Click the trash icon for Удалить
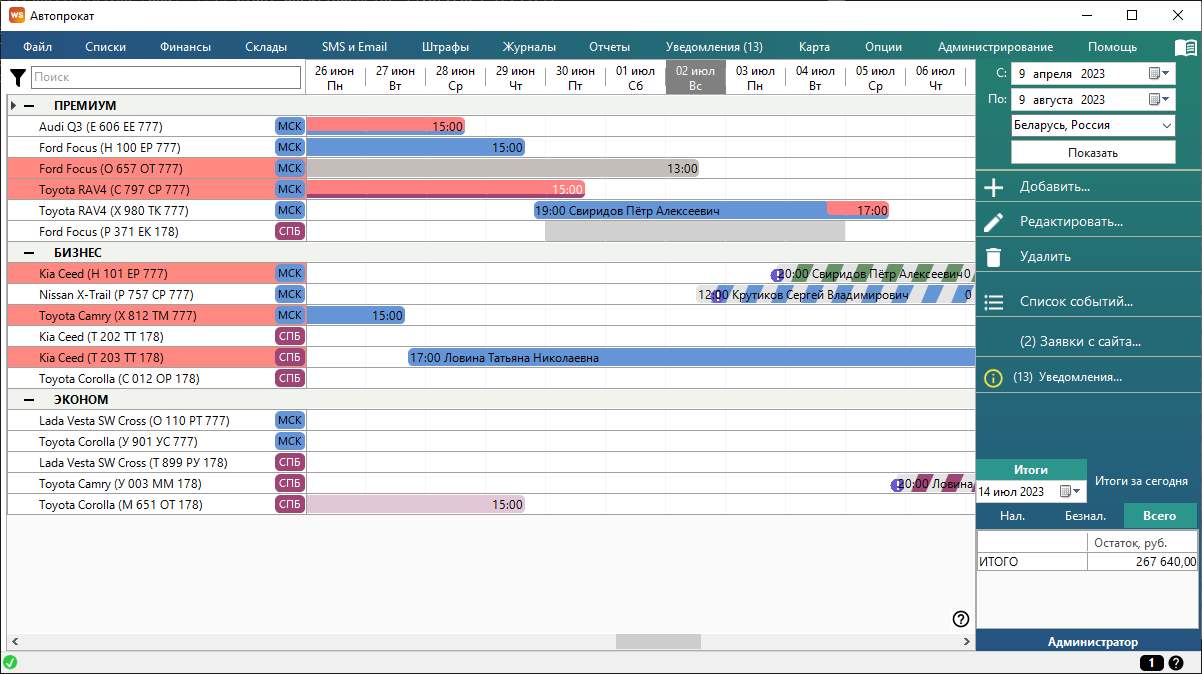 click(x=993, y=257)
